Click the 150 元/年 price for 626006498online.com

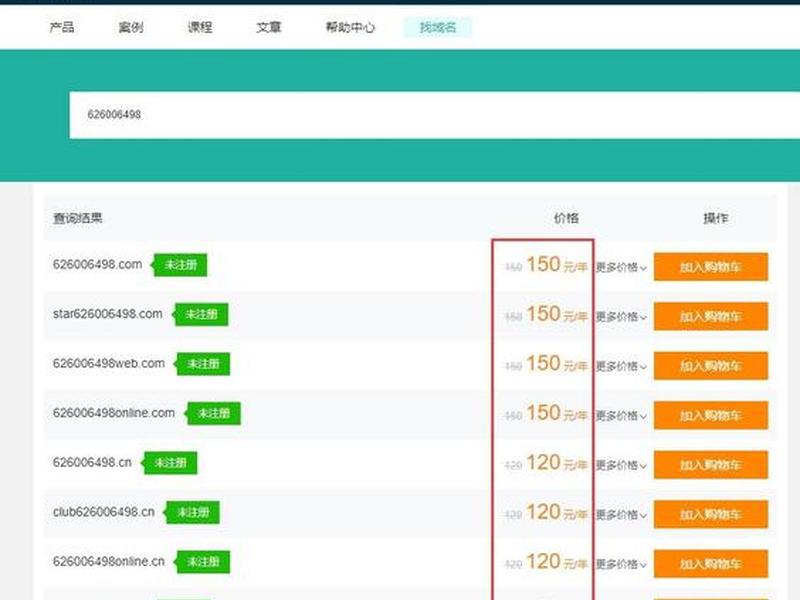(557, 413)
